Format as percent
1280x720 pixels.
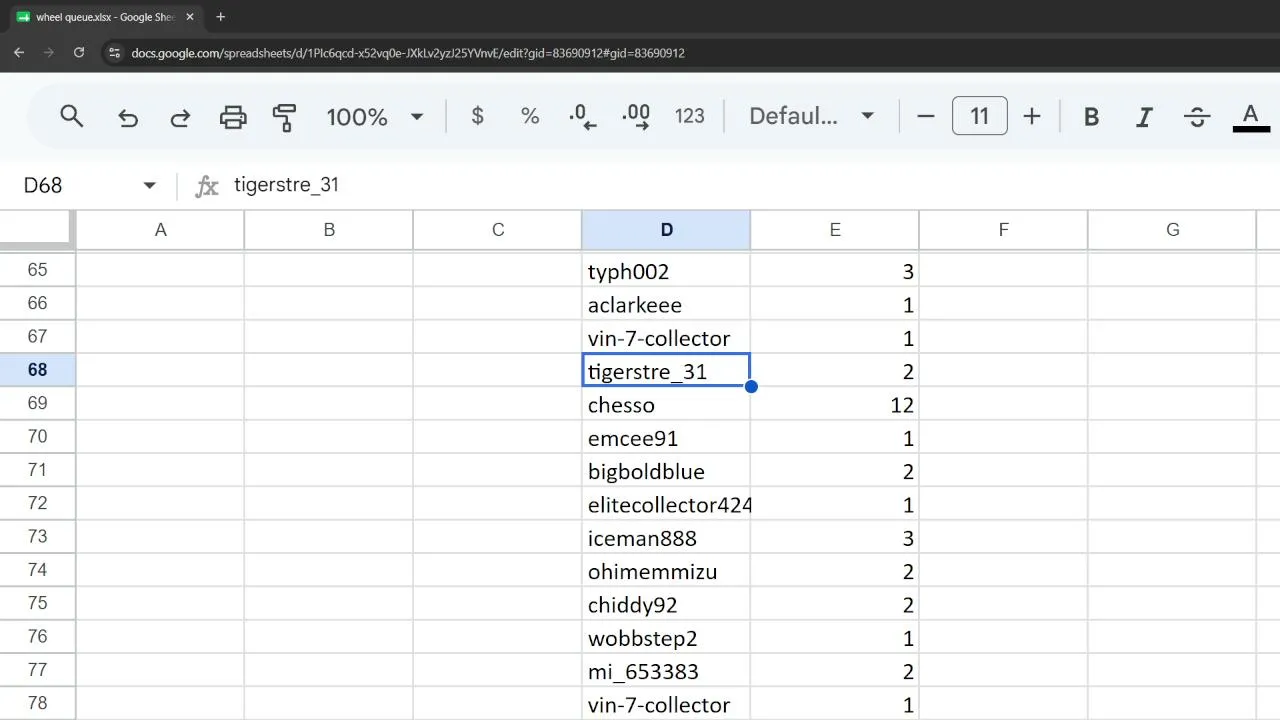point(530,116)
